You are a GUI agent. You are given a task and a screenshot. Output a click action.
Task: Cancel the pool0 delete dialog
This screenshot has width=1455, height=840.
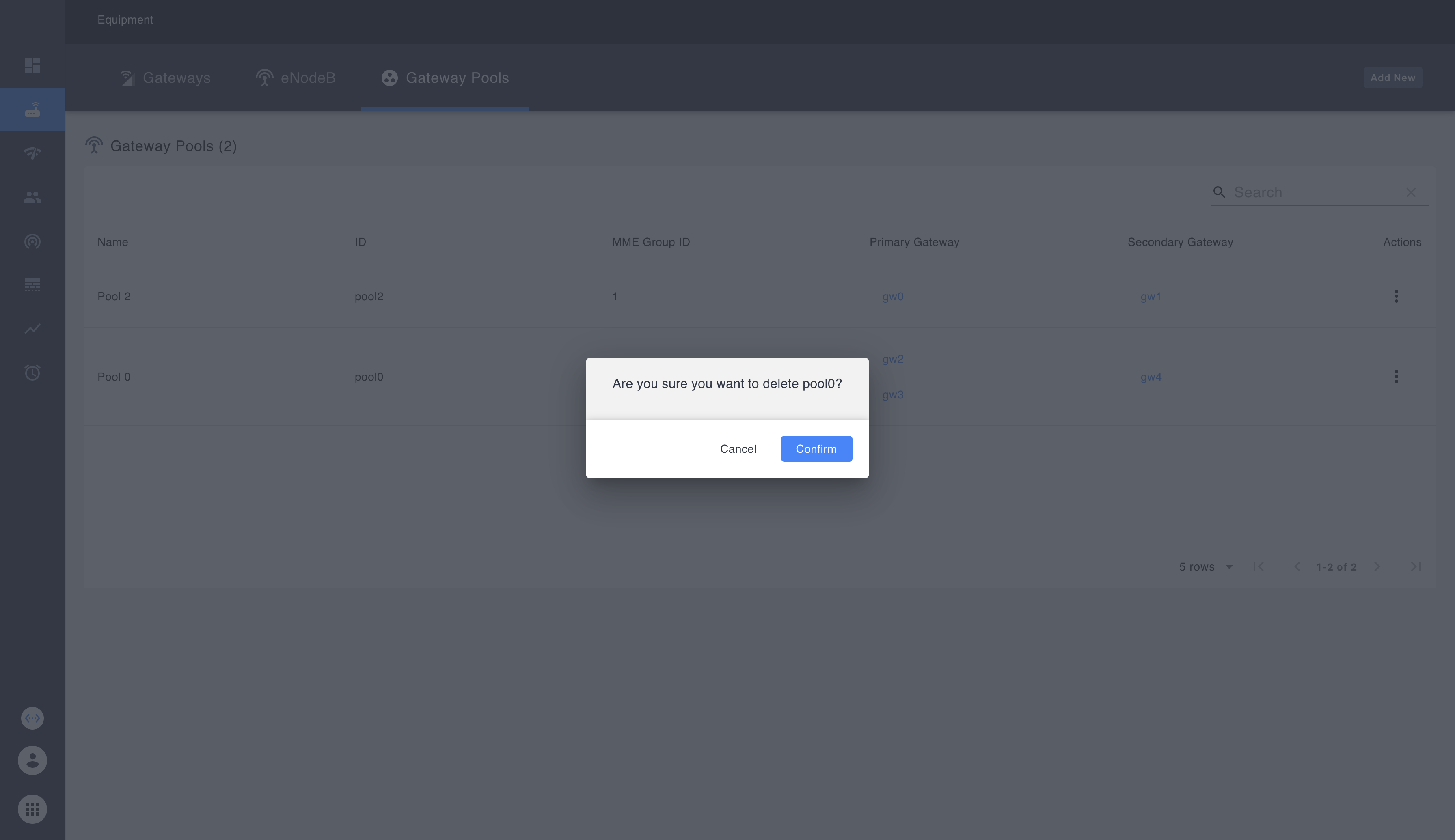[738, 448]
